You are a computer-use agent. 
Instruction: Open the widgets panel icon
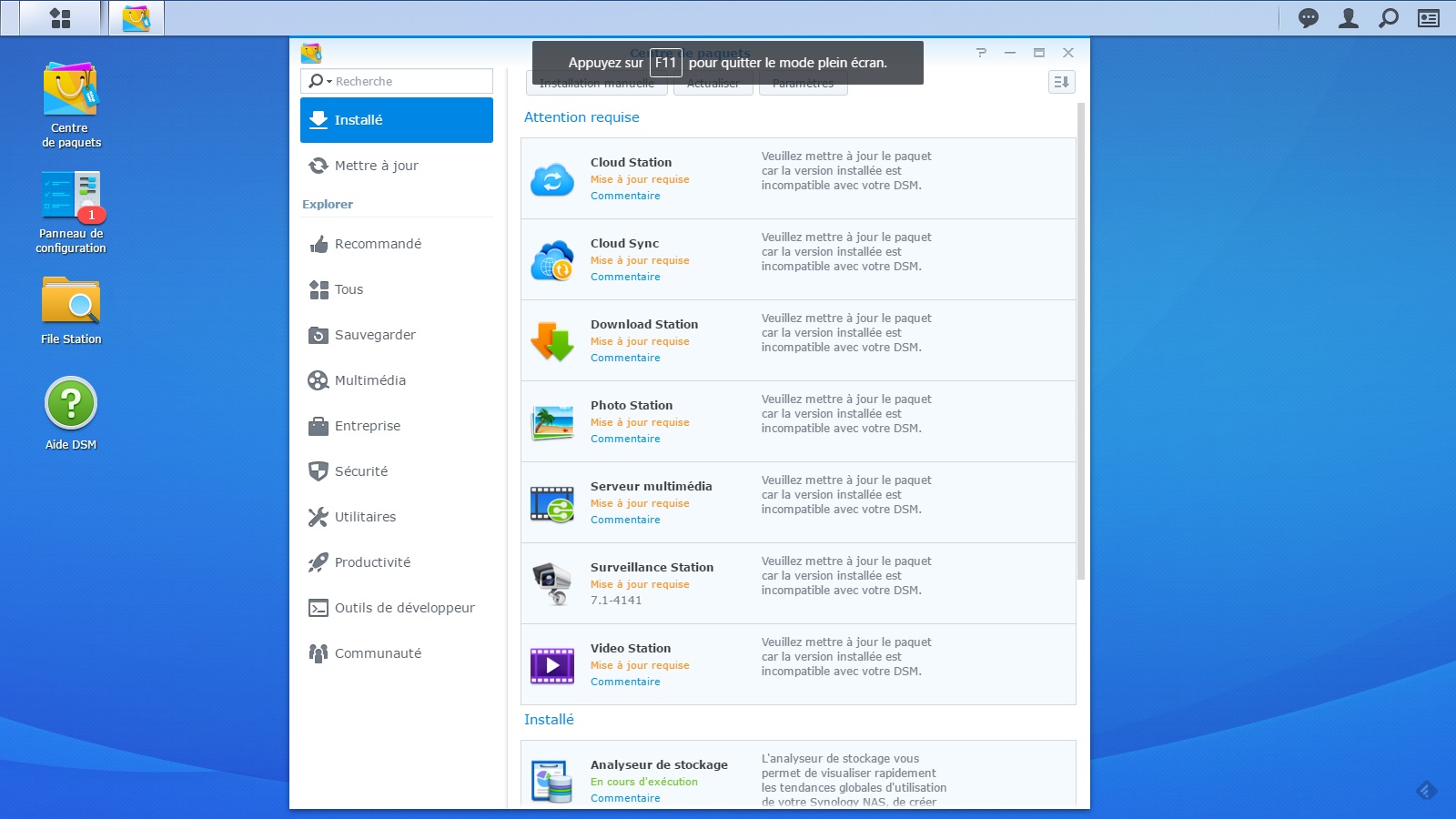tap(1429, 18)
